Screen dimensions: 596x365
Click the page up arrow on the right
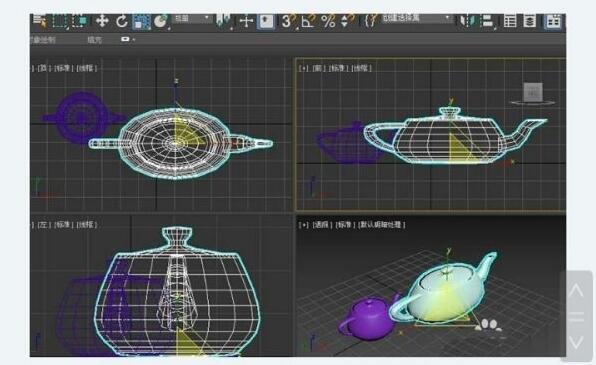[x=576, y=290]
